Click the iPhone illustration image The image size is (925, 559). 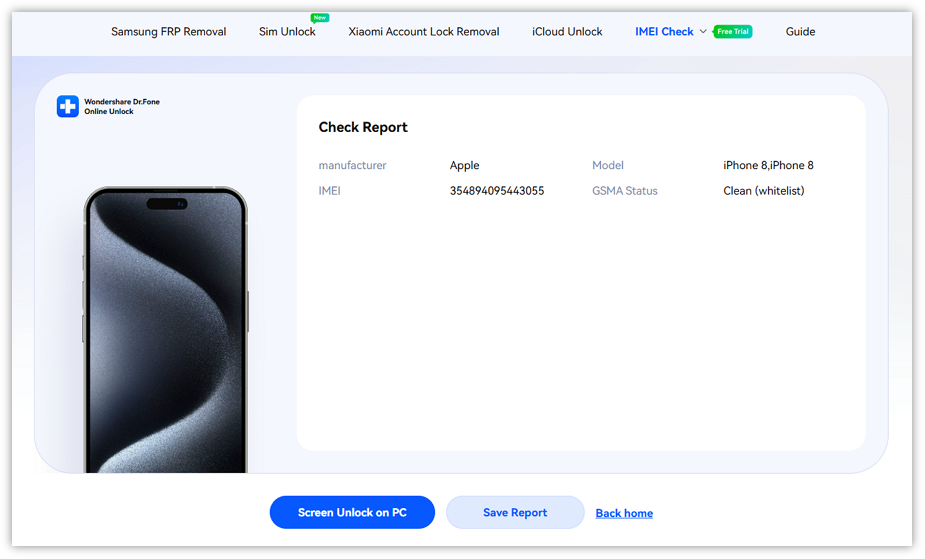[x=166, y=330]
